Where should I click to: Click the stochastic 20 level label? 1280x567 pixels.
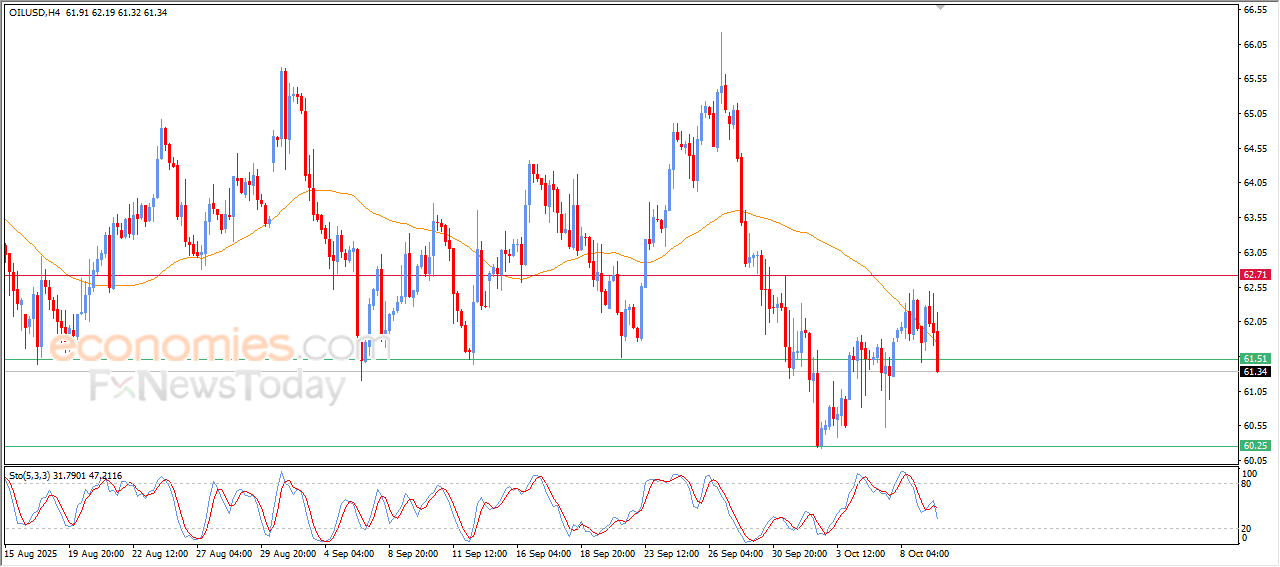[1247, 528]
